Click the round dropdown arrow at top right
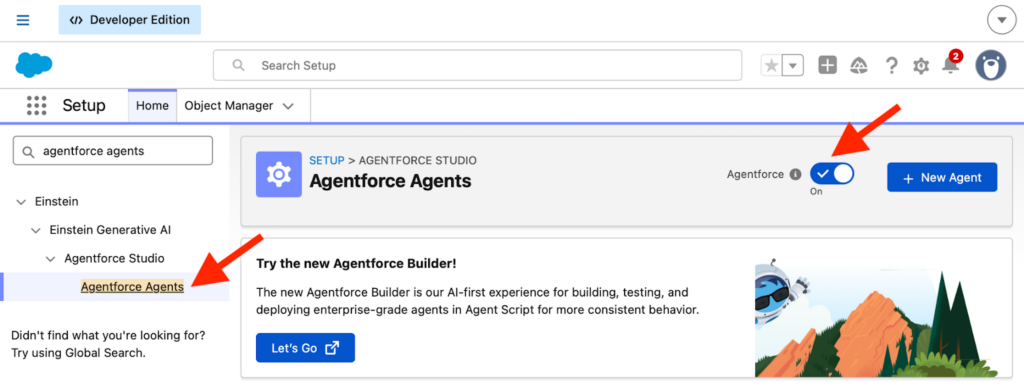Screen dimensions: 1024x390 pos(1001,21)
